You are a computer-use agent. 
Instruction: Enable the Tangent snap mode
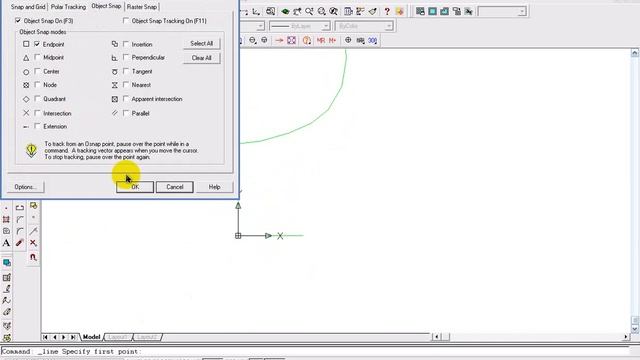tap(126, 71)
